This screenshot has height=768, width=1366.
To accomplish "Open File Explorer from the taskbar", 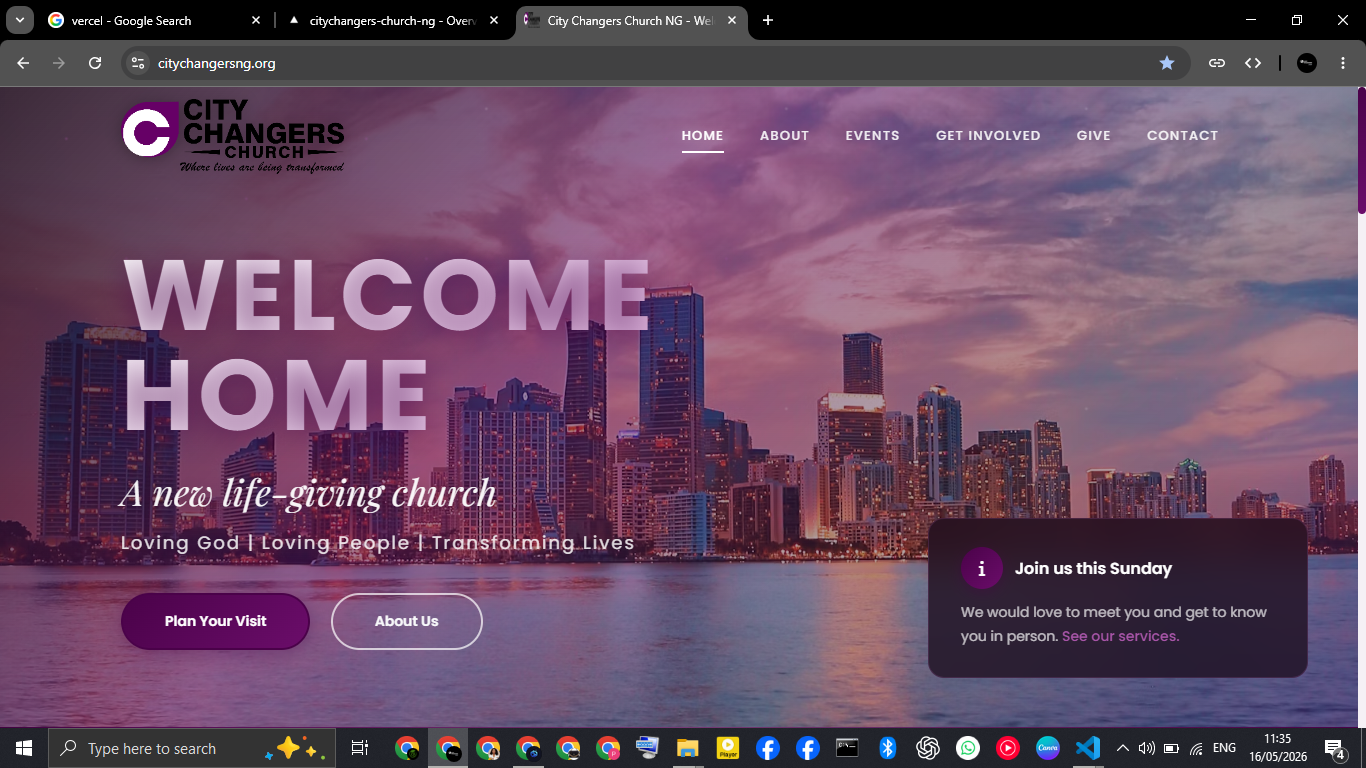I will click(687, 748).
